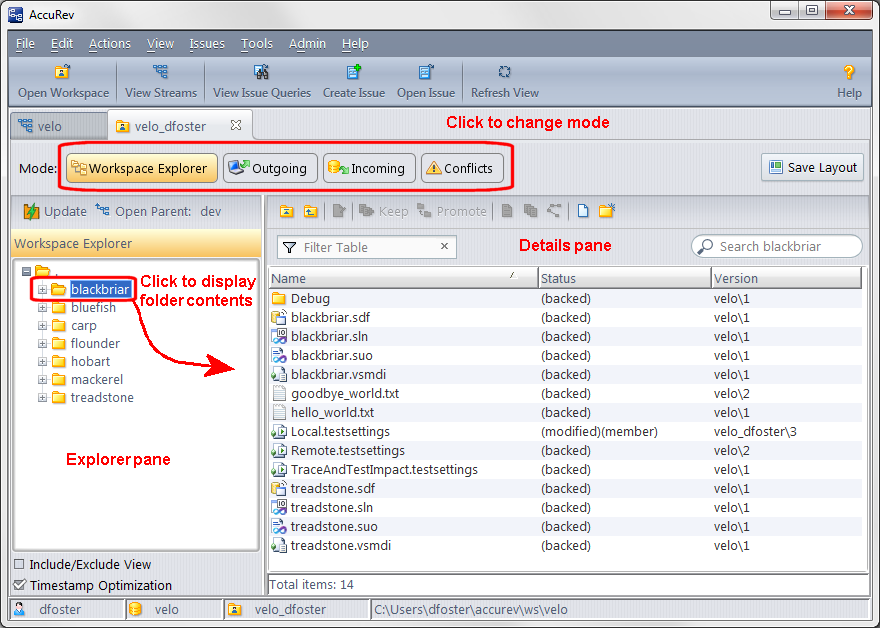The image size is (880, 628).
Task: Disable the Timestamp Optimization checkbox
Action: [x=20, y=586]
